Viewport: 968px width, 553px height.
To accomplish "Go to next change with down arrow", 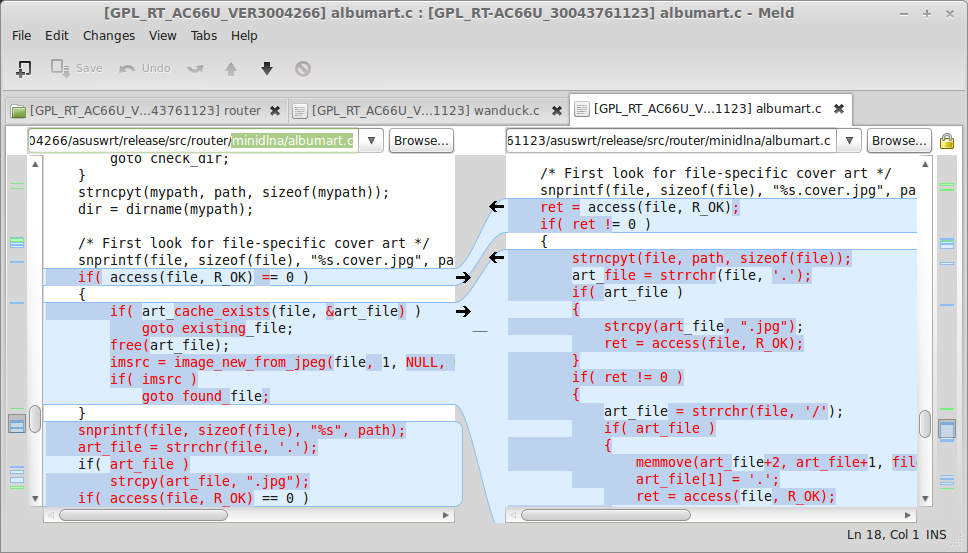I will 267,69.
